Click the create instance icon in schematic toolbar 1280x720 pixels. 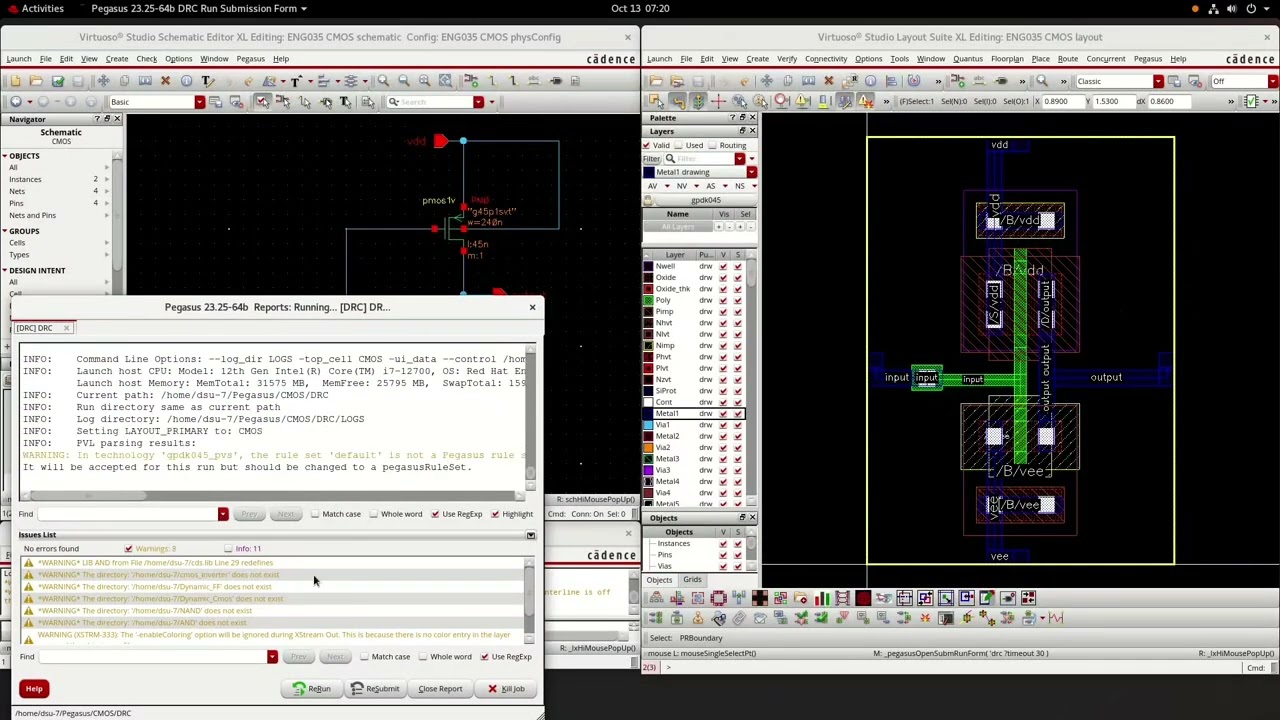click(471, 80)
